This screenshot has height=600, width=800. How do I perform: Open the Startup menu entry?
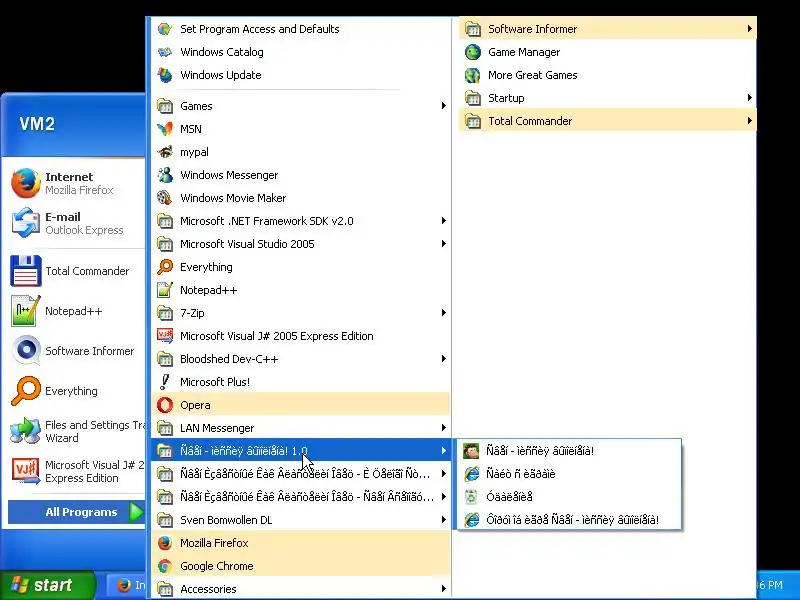point(608,98)
